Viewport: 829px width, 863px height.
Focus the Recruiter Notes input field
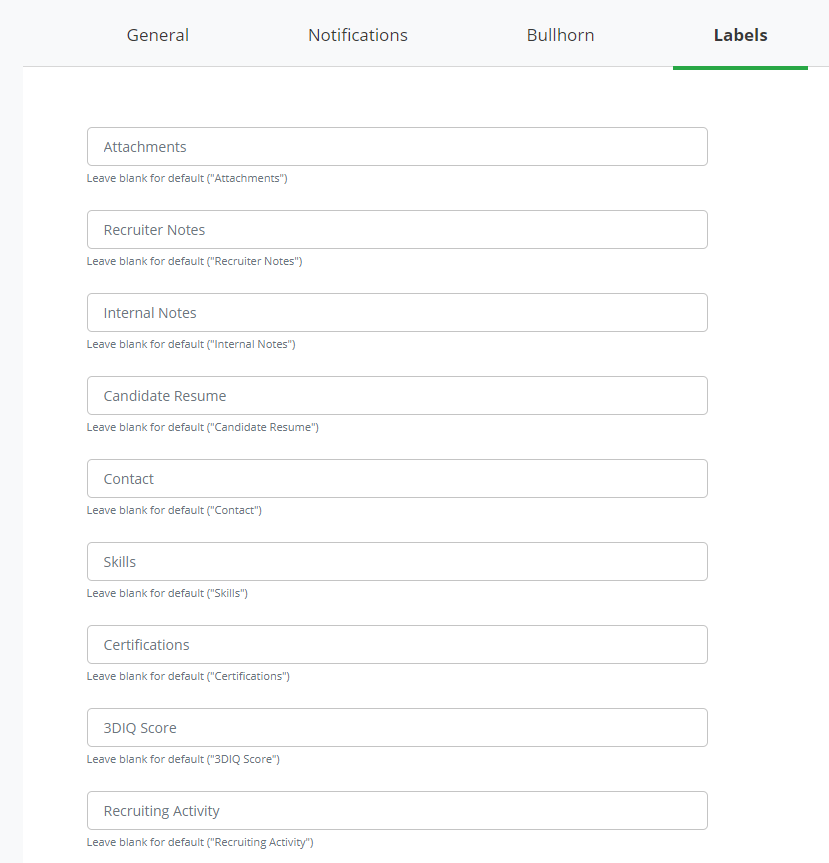pos(397,230)
